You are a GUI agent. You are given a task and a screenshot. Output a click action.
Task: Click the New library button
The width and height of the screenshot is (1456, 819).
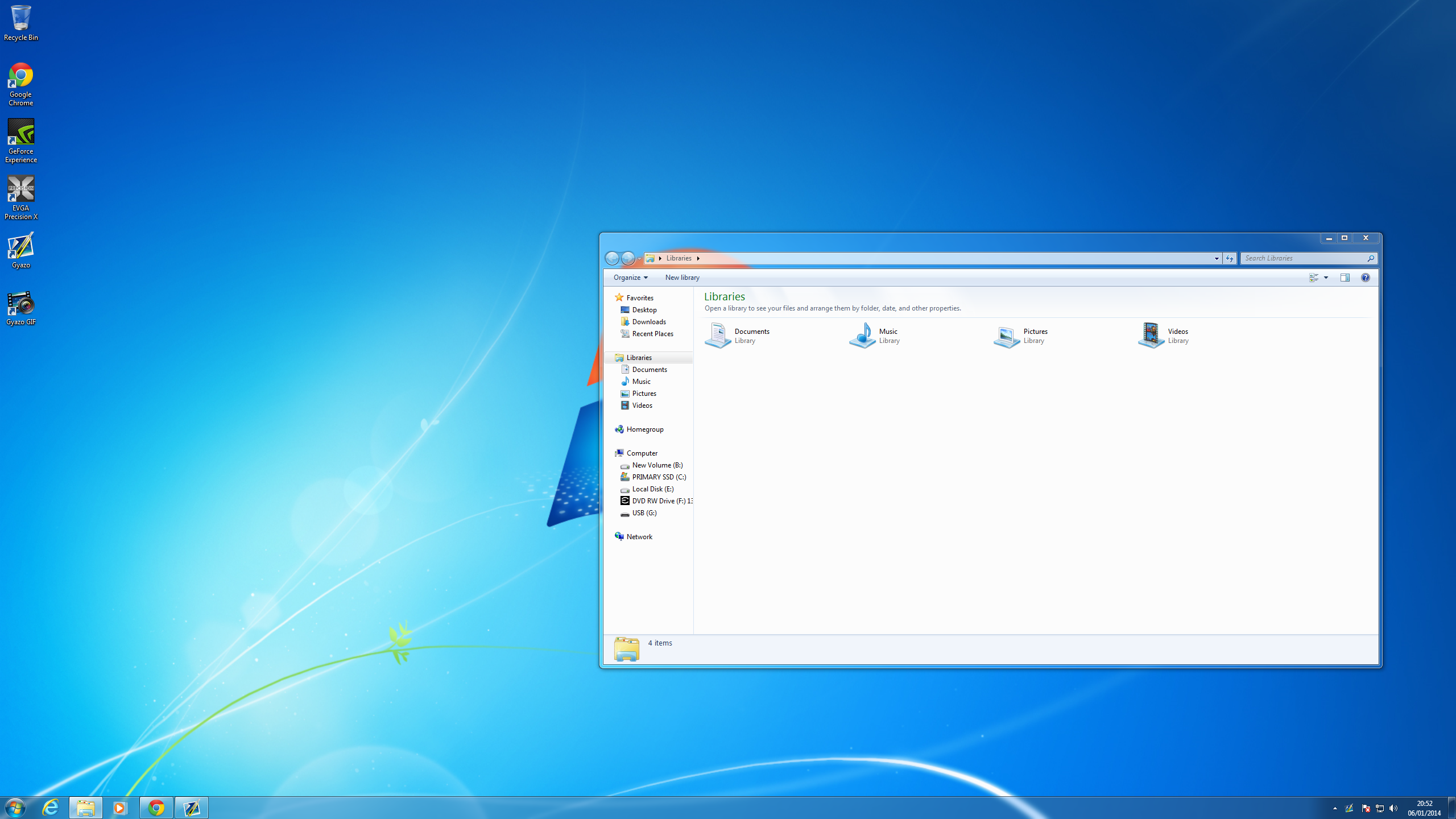[682, 278]
